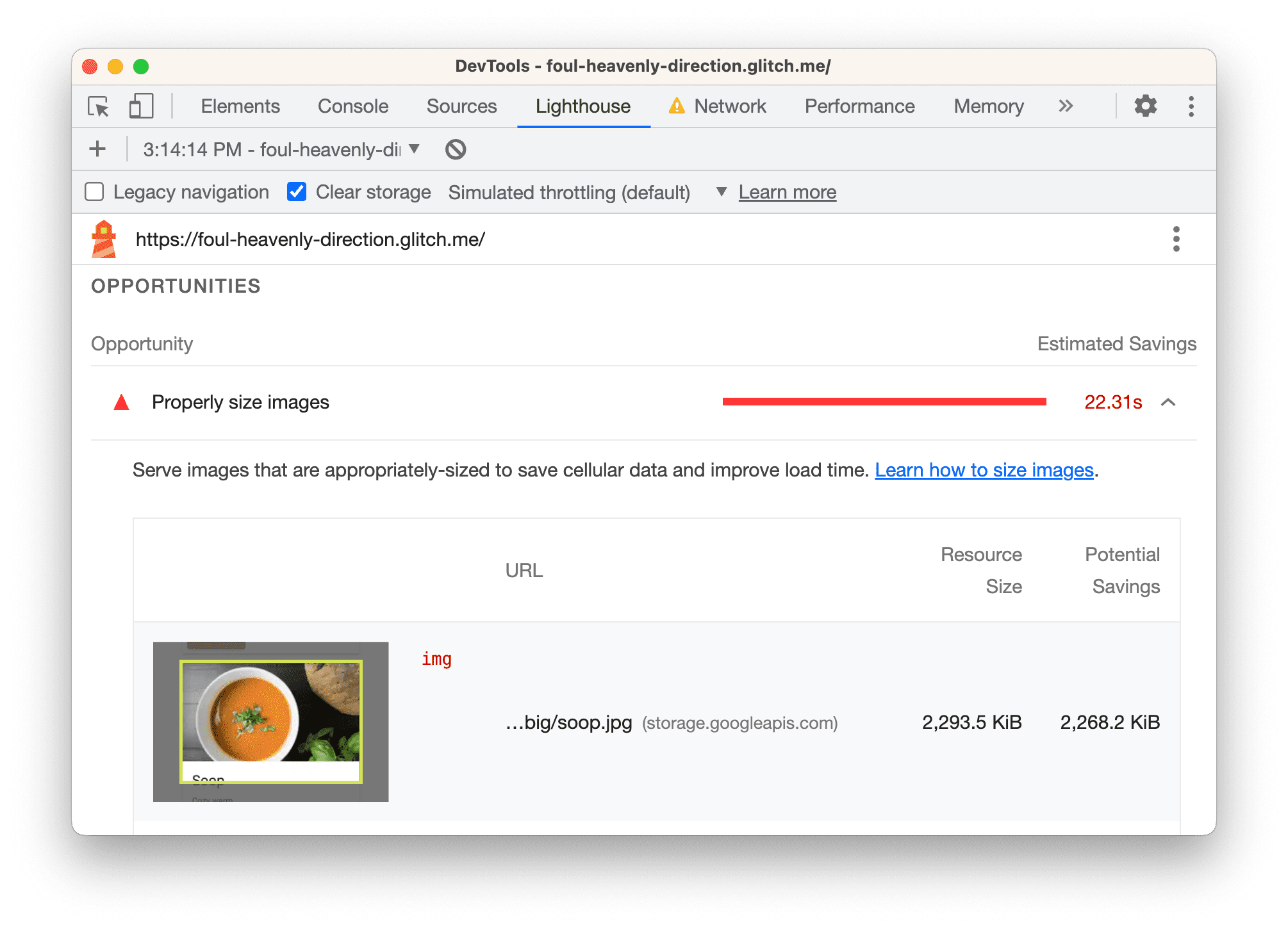The height and width of the screenshot is (930, 1288).
Task: Click the toggle device toolbar icon
Action: click(140, 107)
